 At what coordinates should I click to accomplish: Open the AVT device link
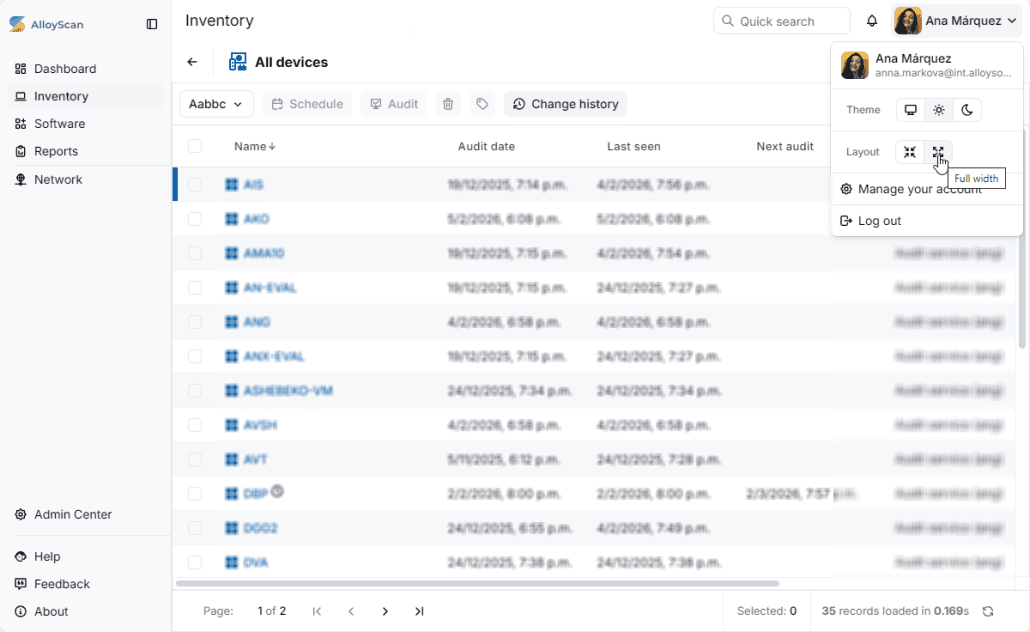[x=255, y=459]
